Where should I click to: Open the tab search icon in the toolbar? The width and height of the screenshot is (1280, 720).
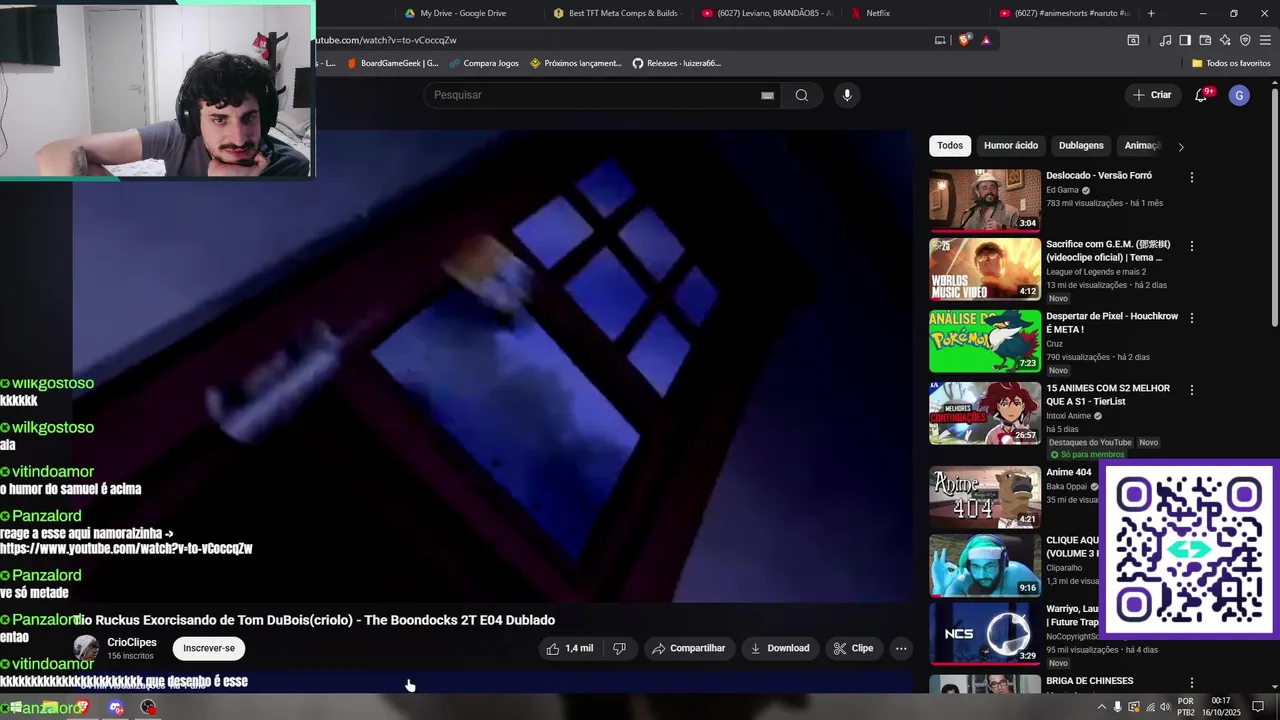point(1133,40)
